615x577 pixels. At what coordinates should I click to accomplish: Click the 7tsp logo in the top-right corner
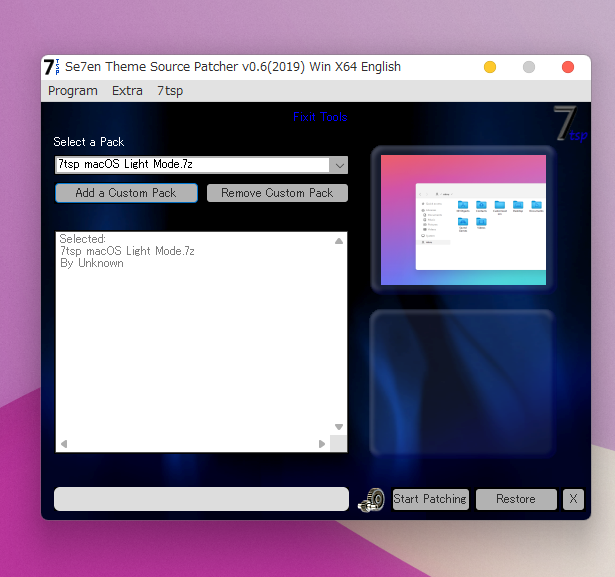click(570, 124)
